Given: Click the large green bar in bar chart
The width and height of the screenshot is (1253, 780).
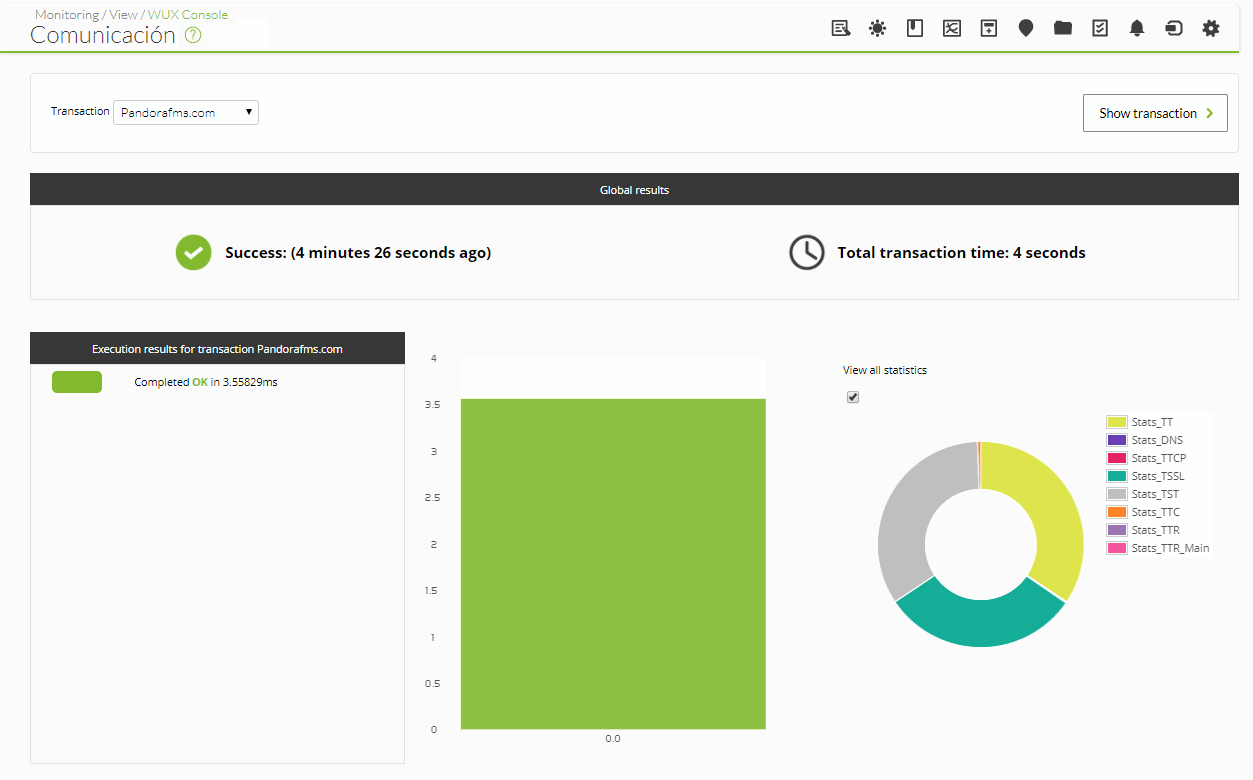Looking at the screenshot, I should [613, 564].
